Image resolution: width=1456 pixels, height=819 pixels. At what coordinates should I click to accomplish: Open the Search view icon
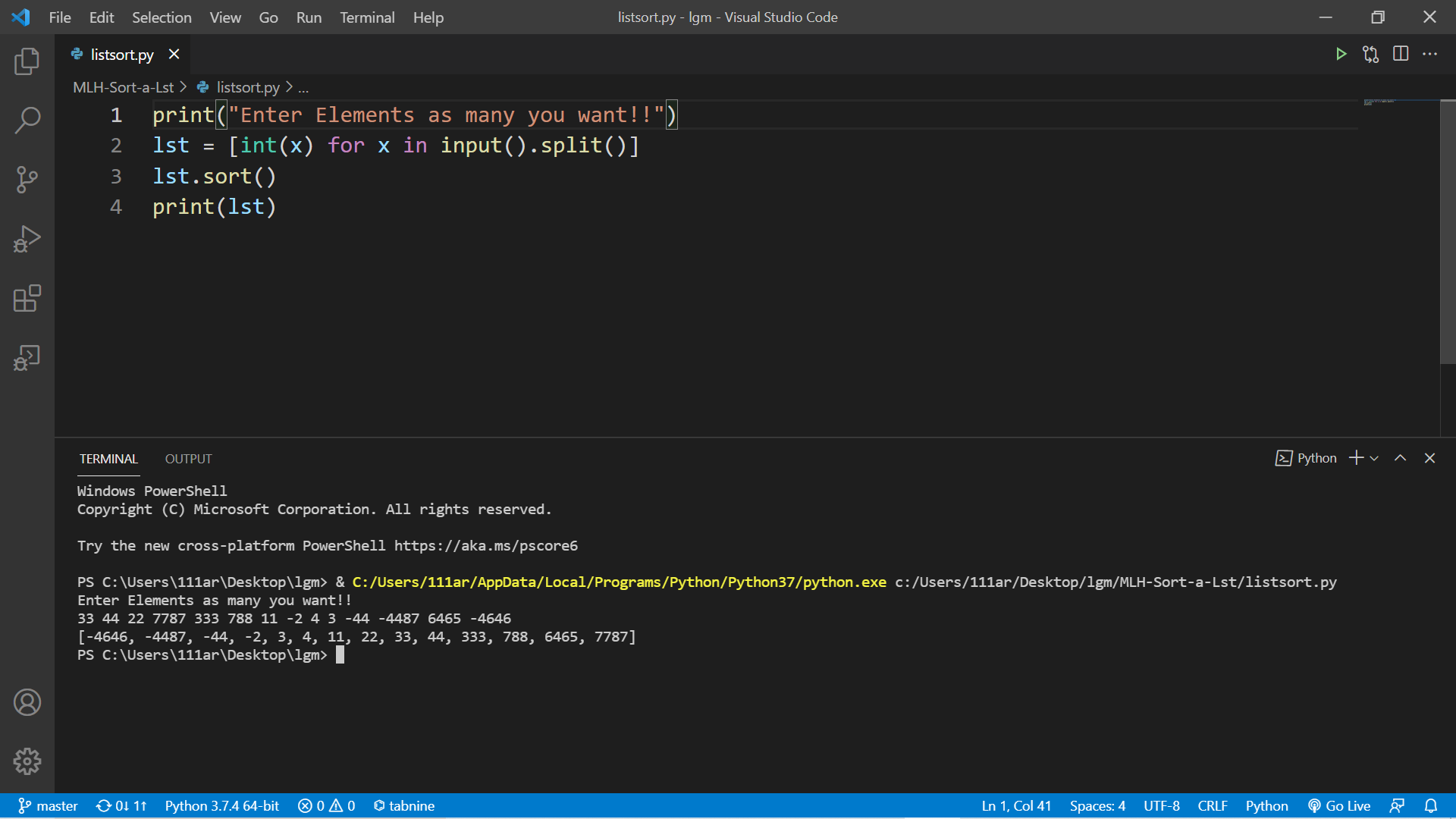(x=27, y=120)
